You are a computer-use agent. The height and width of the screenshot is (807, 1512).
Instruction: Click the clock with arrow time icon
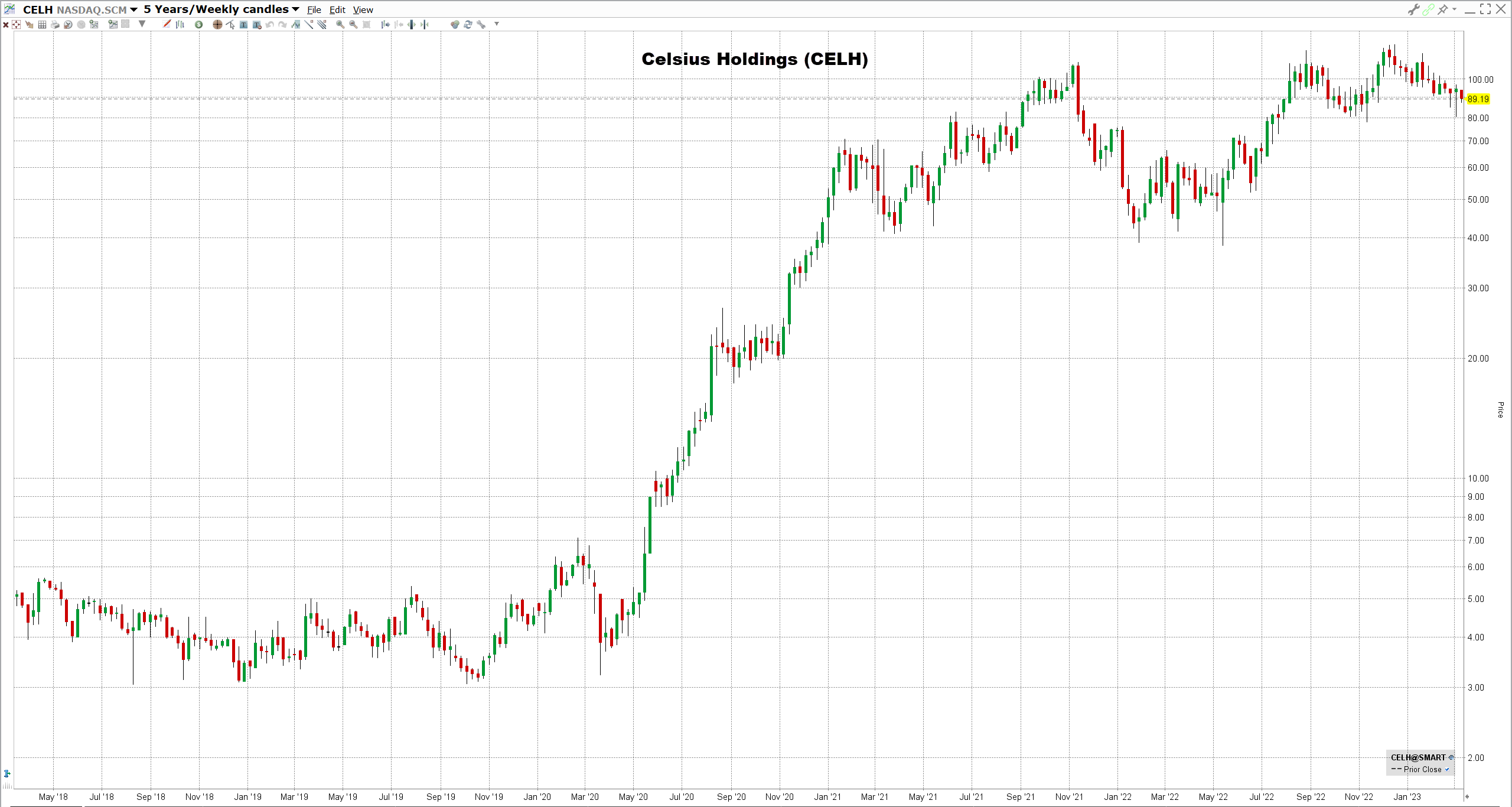[x=68, y=25]
